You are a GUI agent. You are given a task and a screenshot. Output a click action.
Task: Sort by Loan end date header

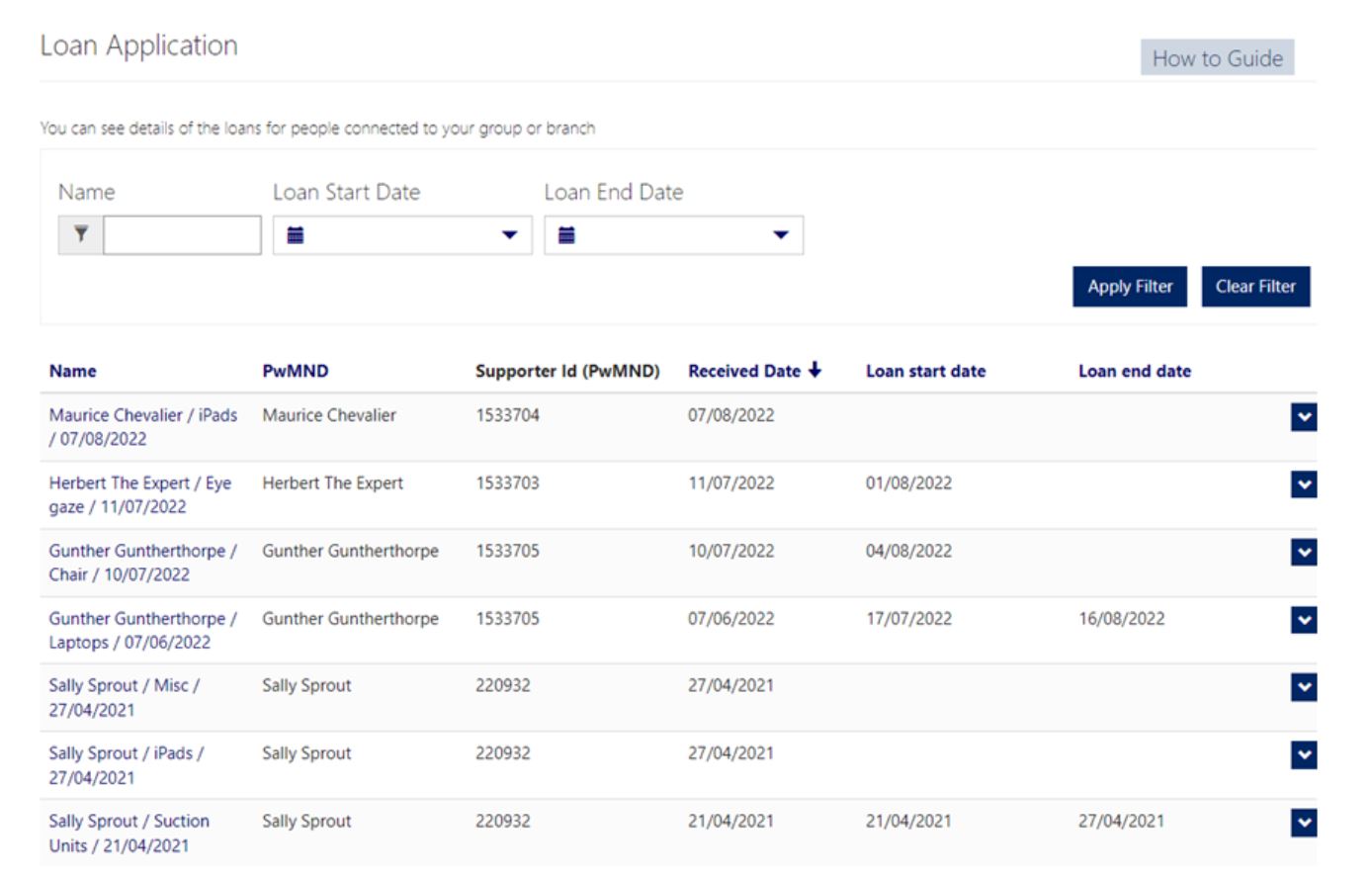click(x=1135, y=371)
